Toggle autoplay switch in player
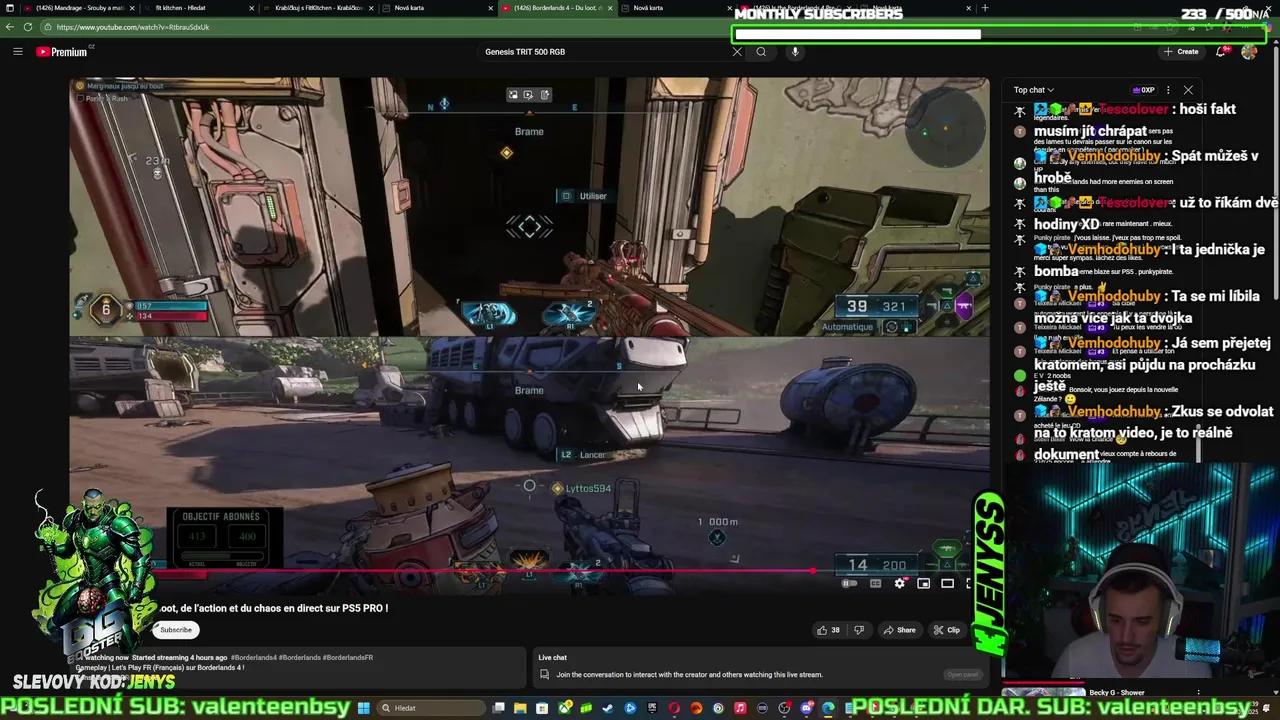This screenshot has height=720, width=1280. click(x=849, y=583)
